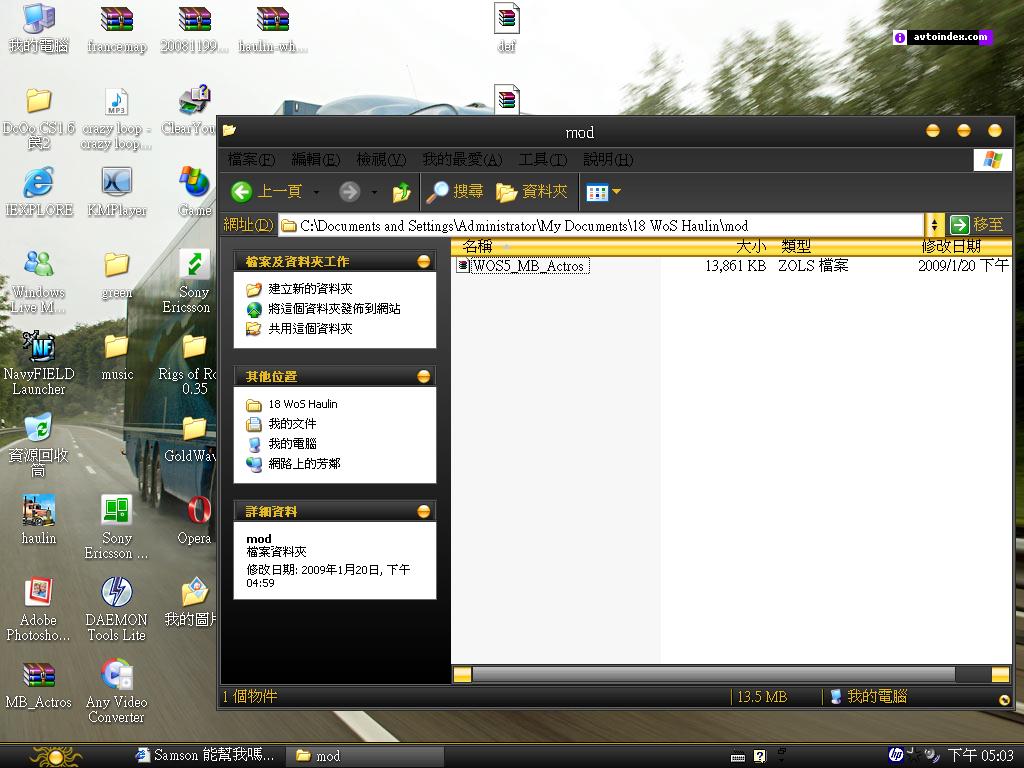Toggle the Folders (資料夾) pane button
This screenshot has height=768, width=1024.
coord(532,191)
